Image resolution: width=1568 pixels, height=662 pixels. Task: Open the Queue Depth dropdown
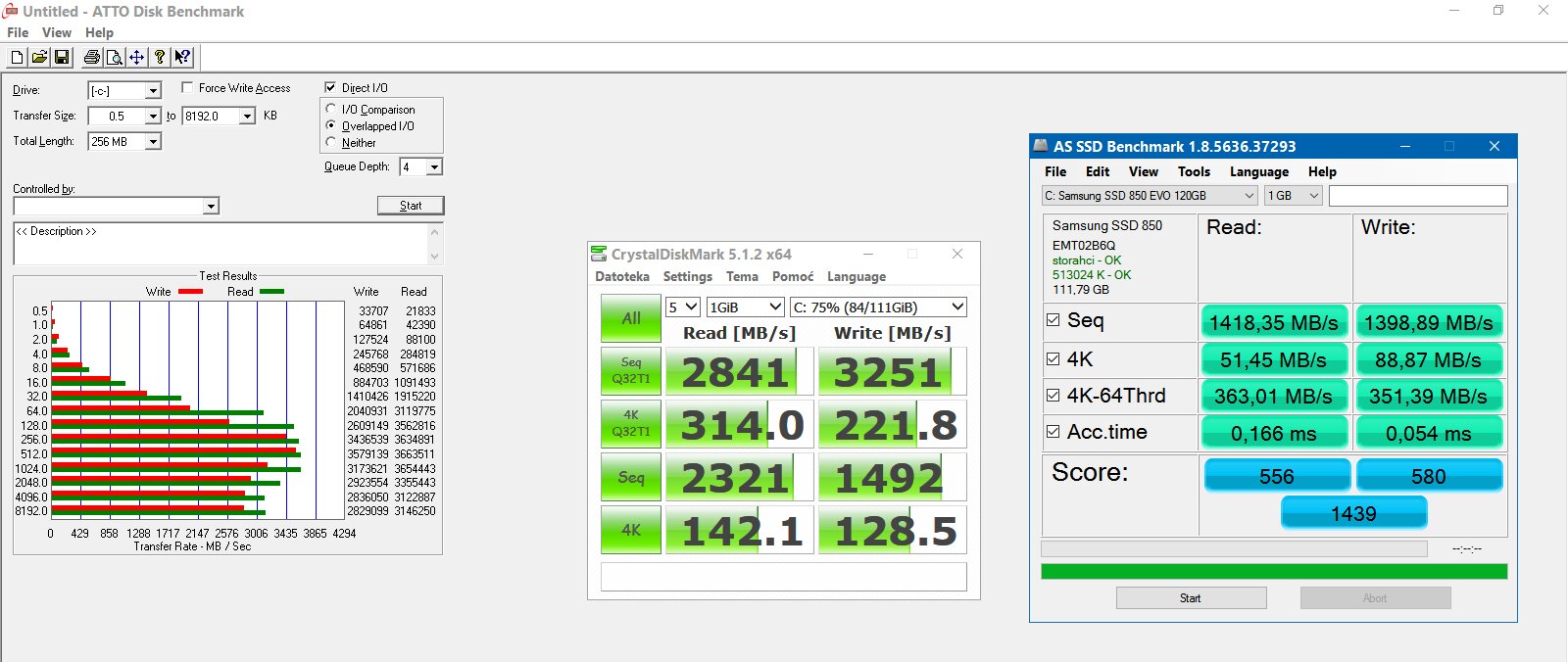coord(434,167)
